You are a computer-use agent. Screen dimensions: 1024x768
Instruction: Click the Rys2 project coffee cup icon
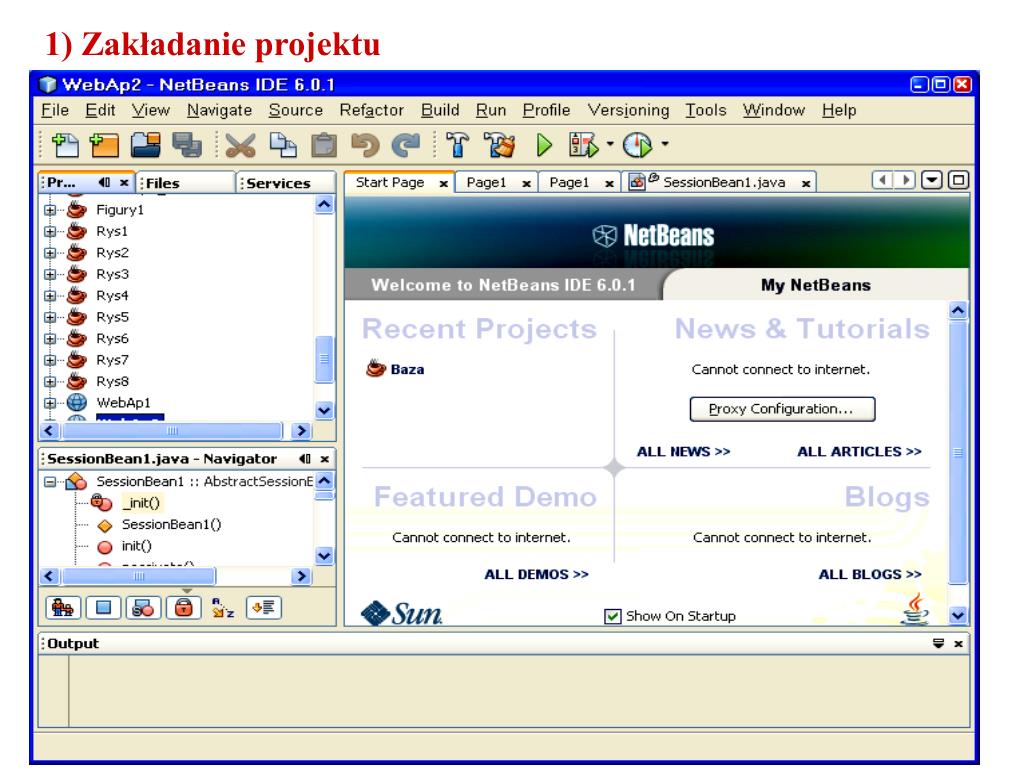tap(76, 253)
